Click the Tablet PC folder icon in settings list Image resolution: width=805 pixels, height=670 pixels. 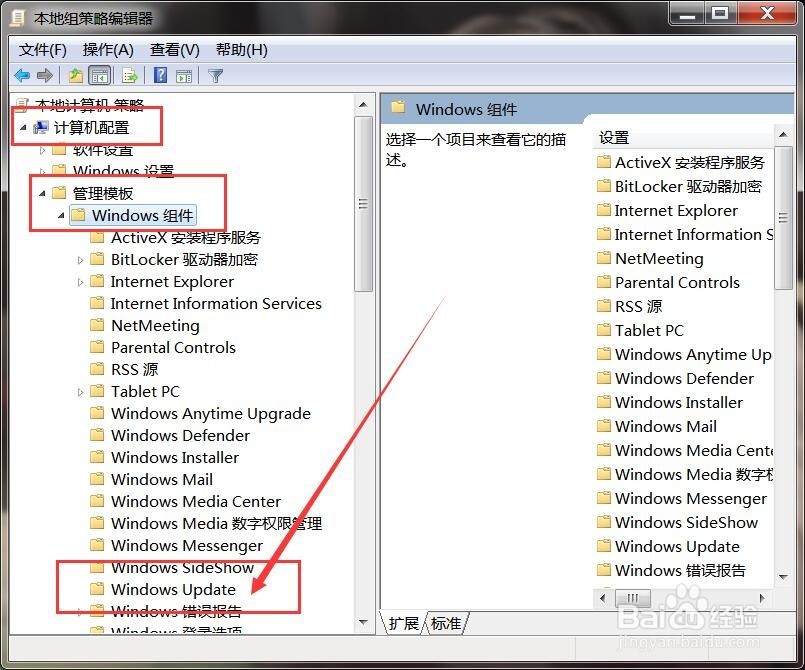604,330
